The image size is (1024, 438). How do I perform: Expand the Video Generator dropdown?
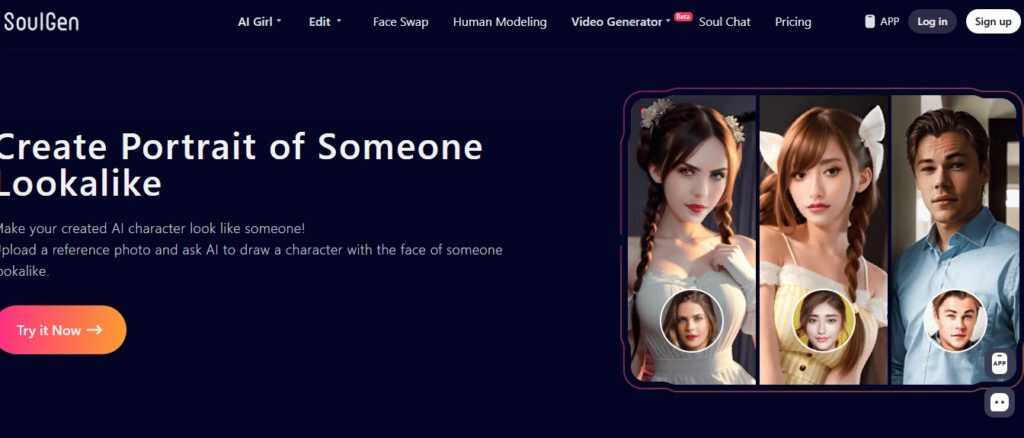[621, 22]
